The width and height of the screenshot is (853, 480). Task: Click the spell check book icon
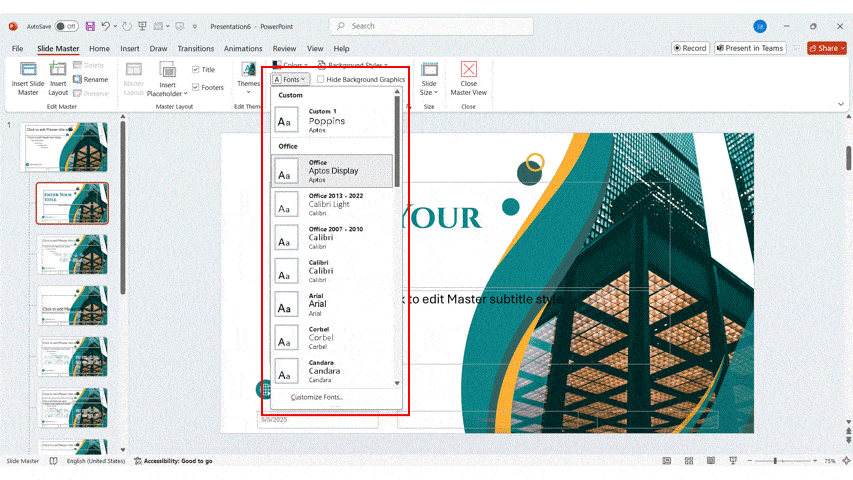[53, 461]
